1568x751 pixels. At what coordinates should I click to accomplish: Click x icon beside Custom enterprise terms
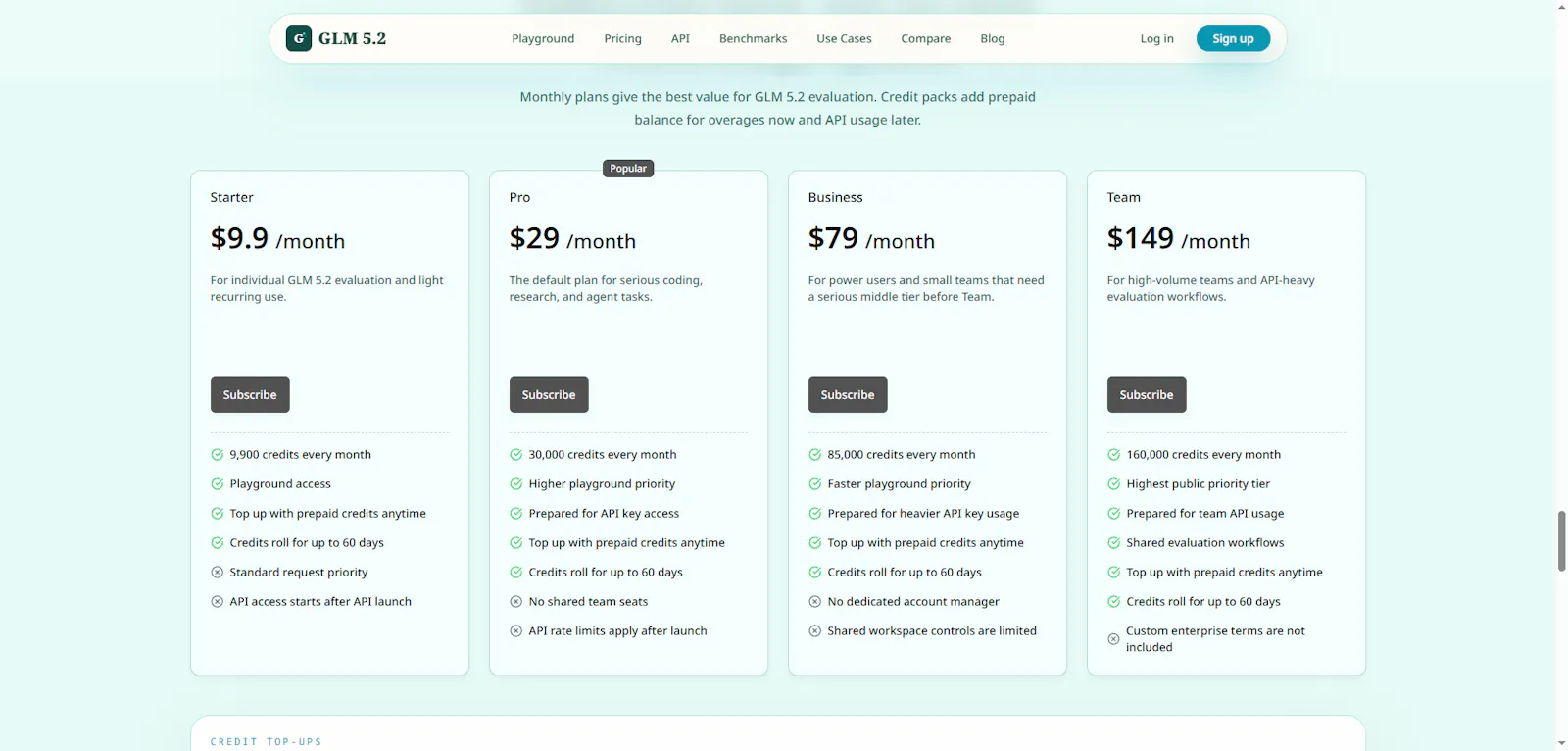(1114, 639)
